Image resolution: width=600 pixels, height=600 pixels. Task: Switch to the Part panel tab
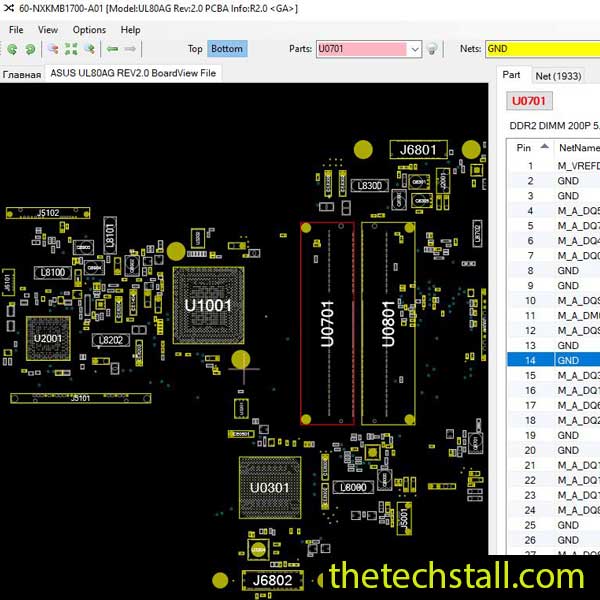[x=511, y=75]
